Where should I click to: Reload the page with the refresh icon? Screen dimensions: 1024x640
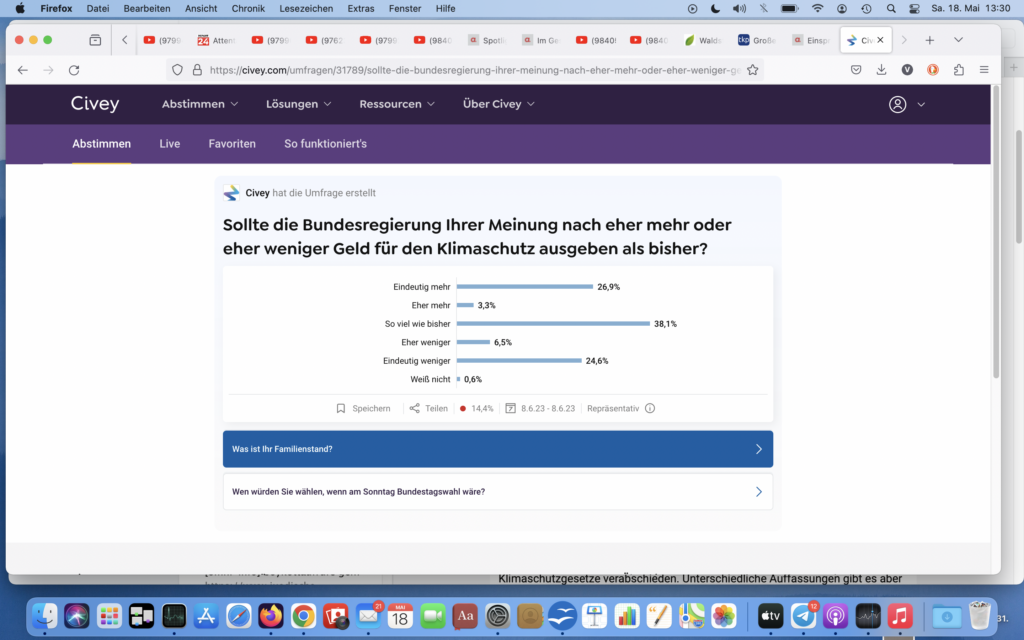(74, 70)
